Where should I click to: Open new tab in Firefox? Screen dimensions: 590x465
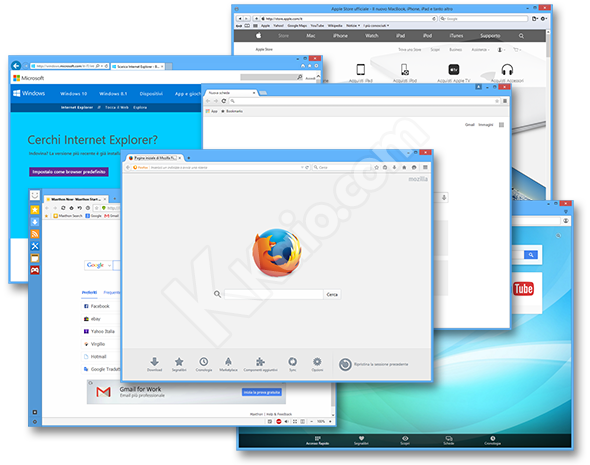[x=189, y=158]
